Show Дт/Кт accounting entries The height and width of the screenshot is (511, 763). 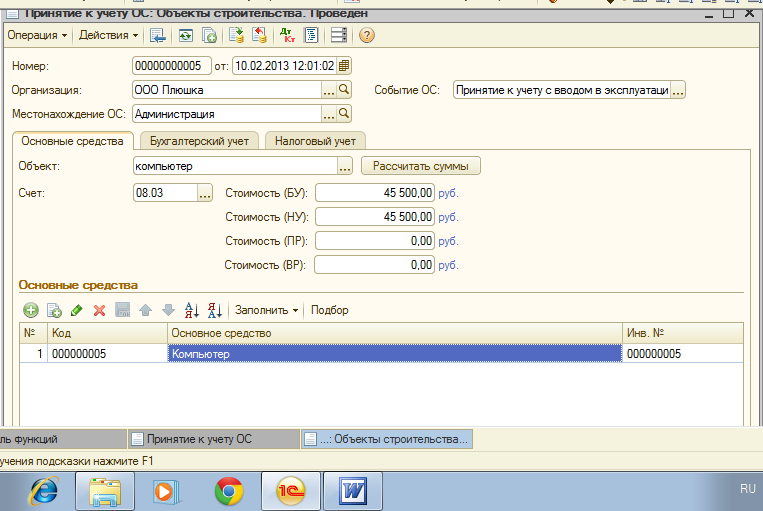pos(288,35)
